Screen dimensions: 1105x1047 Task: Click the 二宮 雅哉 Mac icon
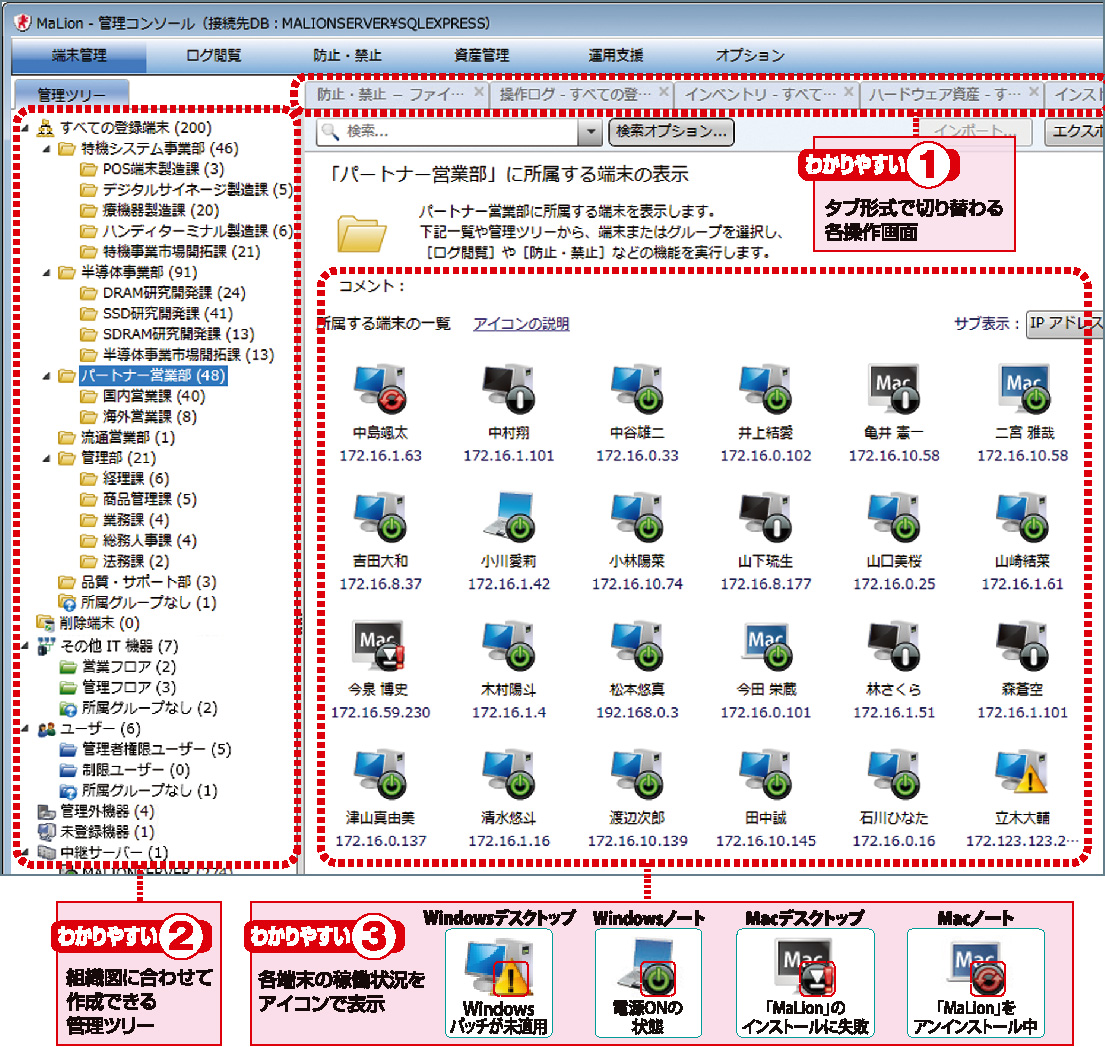[x=1023, y=388]
